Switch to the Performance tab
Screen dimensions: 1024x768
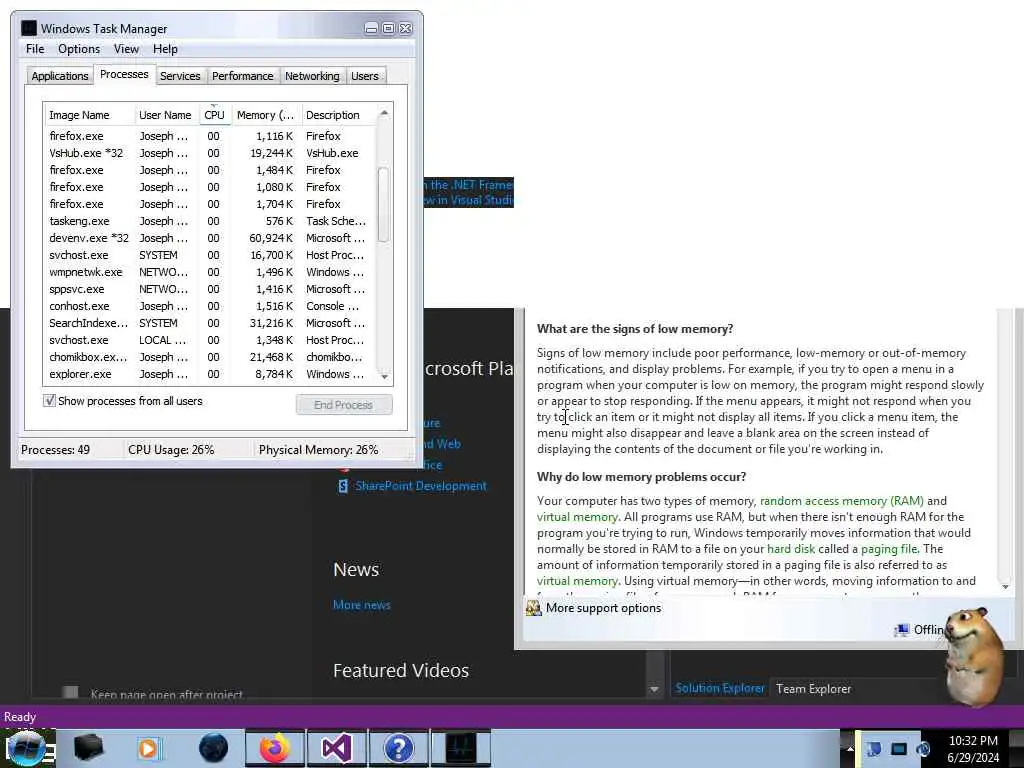(x=242, y=76)
